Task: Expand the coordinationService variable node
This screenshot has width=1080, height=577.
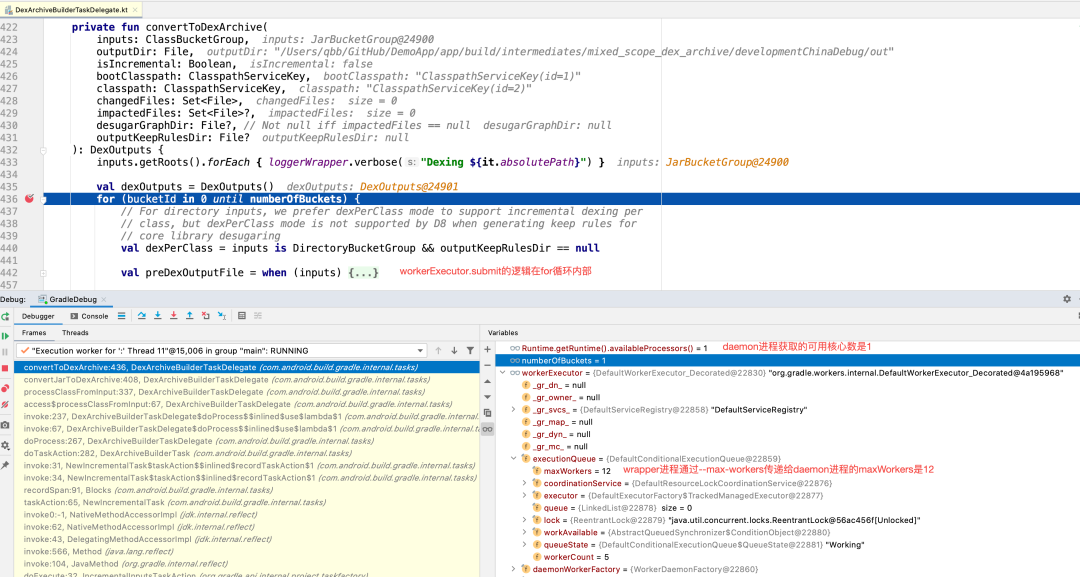Action: pos(524,483)
